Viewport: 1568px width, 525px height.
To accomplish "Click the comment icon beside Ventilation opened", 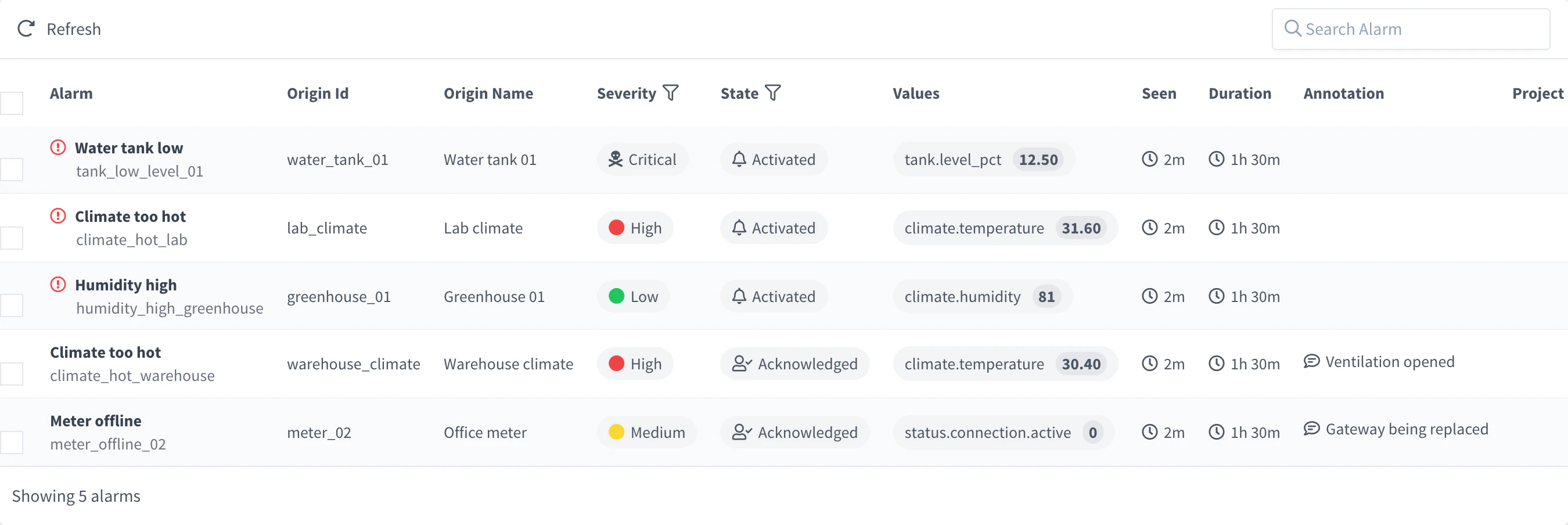I will coord(1311,361).
